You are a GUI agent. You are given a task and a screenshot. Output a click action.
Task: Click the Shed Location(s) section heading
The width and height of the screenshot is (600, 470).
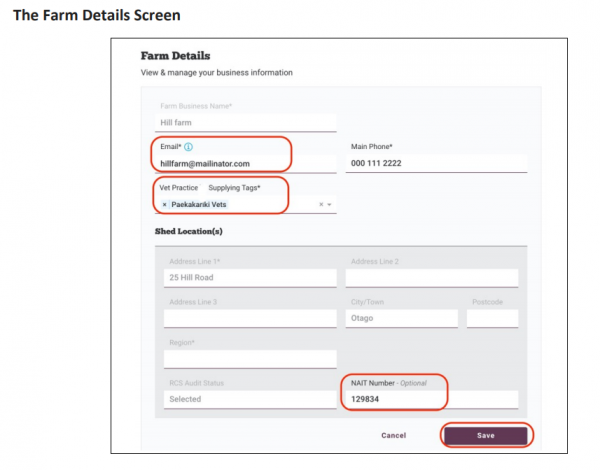pos(188,231)
